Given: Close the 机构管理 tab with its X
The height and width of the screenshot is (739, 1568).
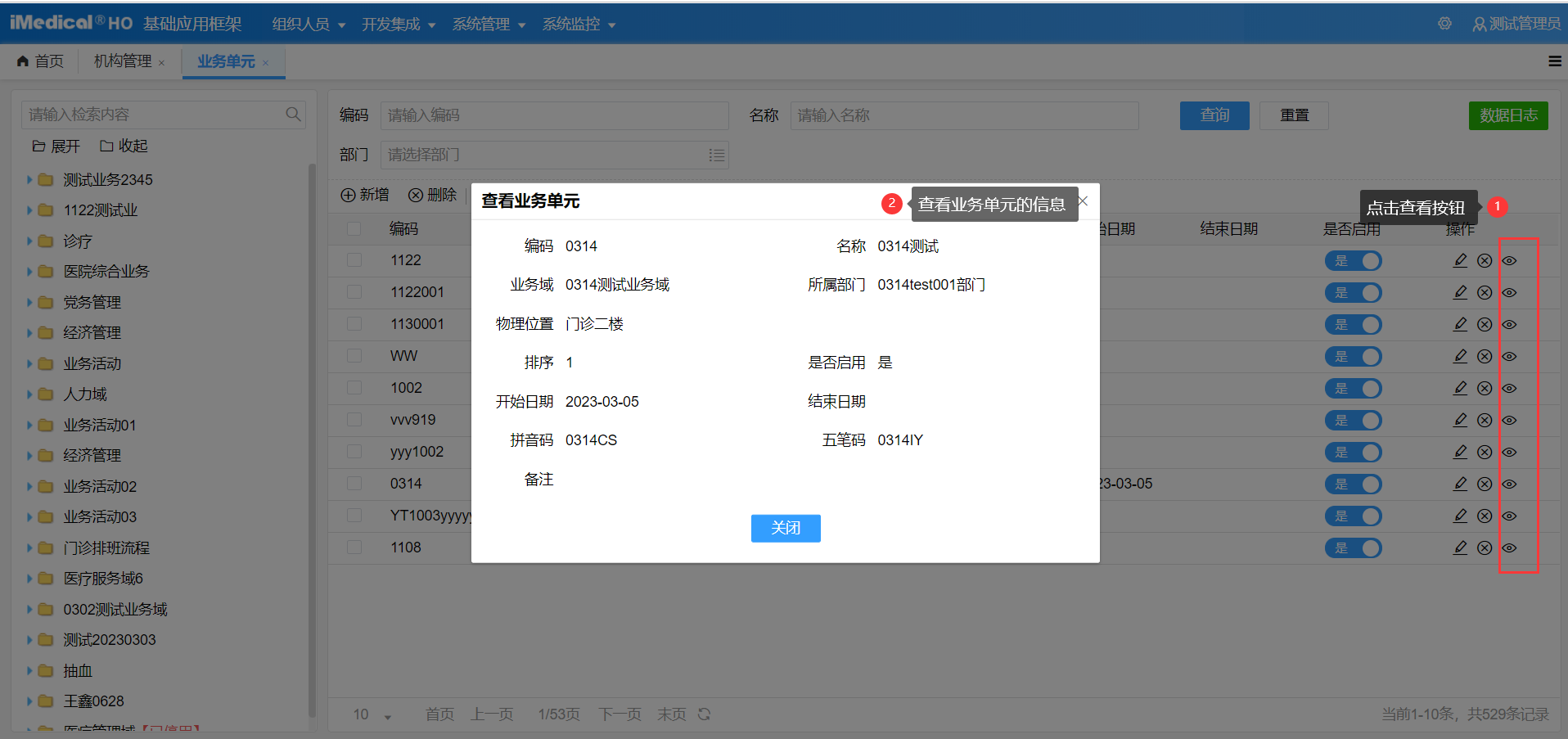Looking at the screenshot, I should point(161,63).
